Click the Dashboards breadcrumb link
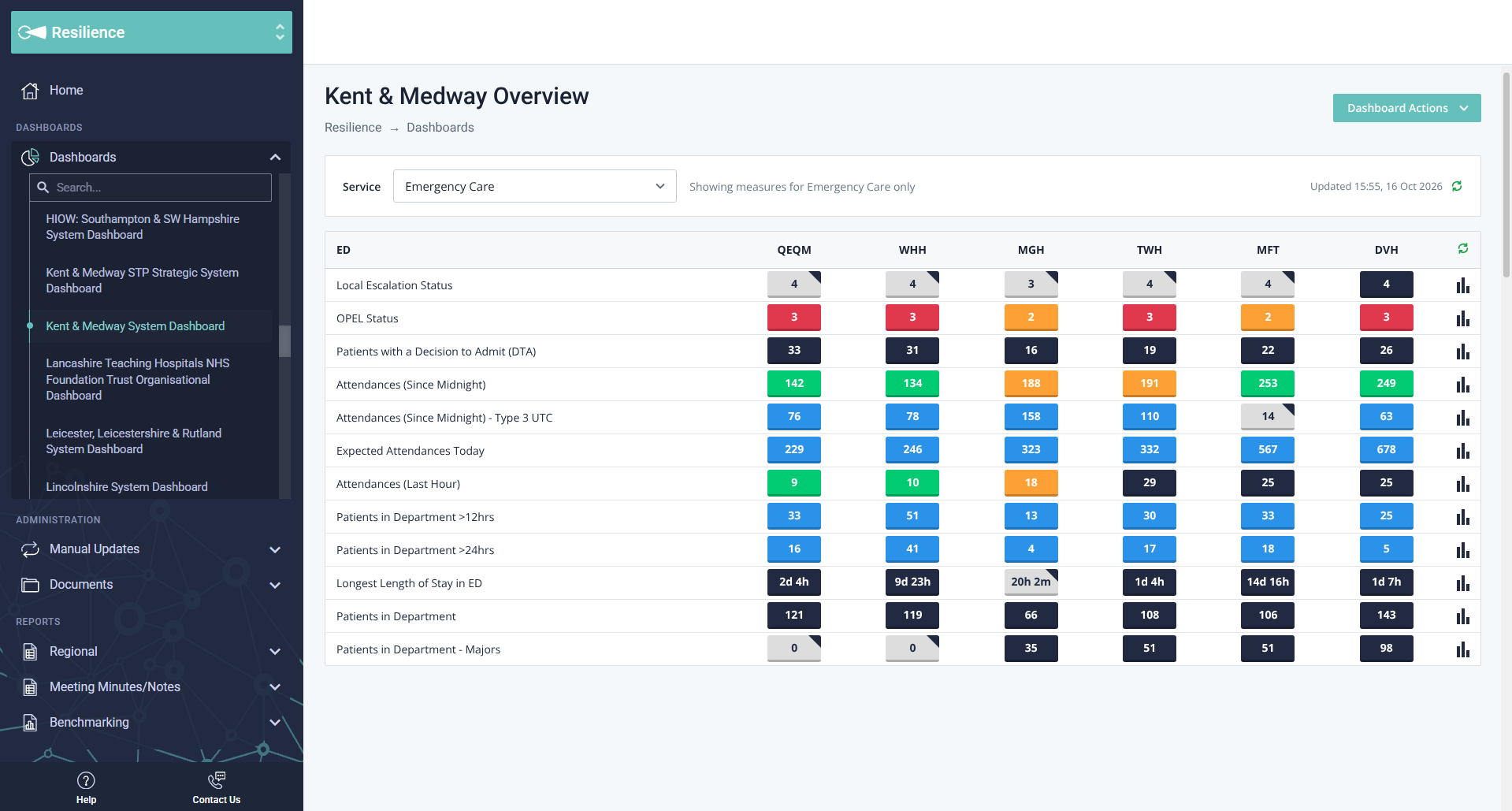The width and height of the screenshot is (1512, 811). (440, 128)
